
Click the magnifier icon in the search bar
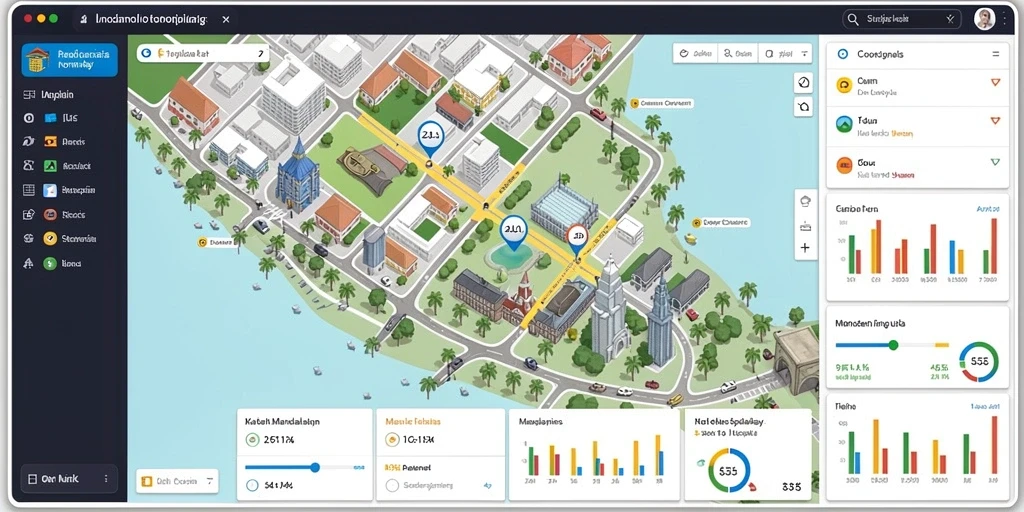tap(852, 20)
